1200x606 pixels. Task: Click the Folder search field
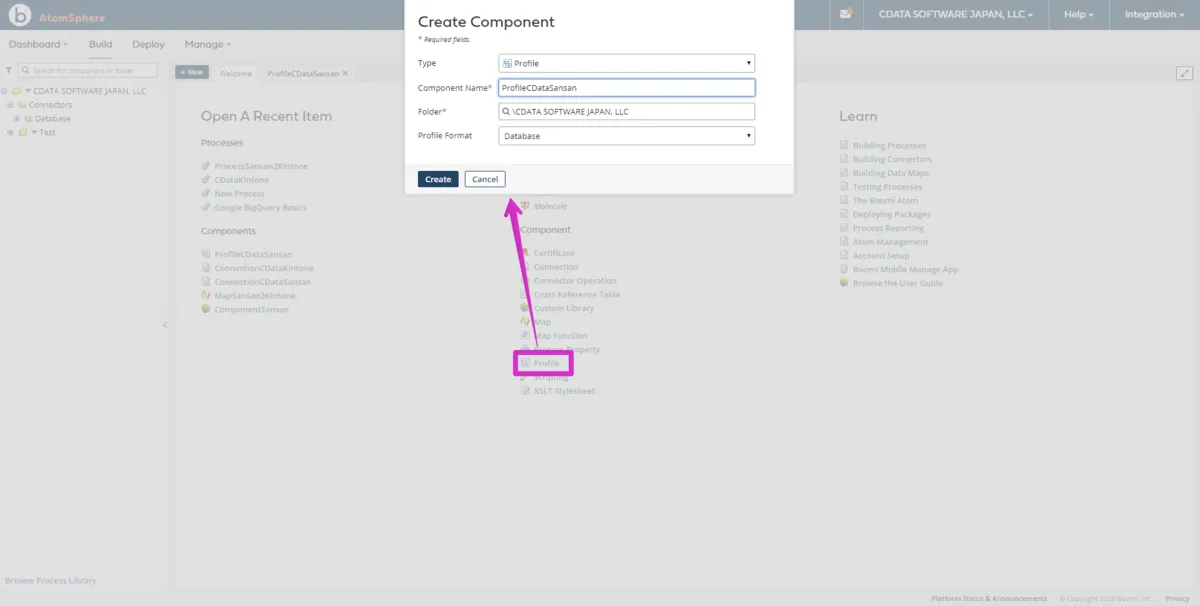click(x=626, y=112)
